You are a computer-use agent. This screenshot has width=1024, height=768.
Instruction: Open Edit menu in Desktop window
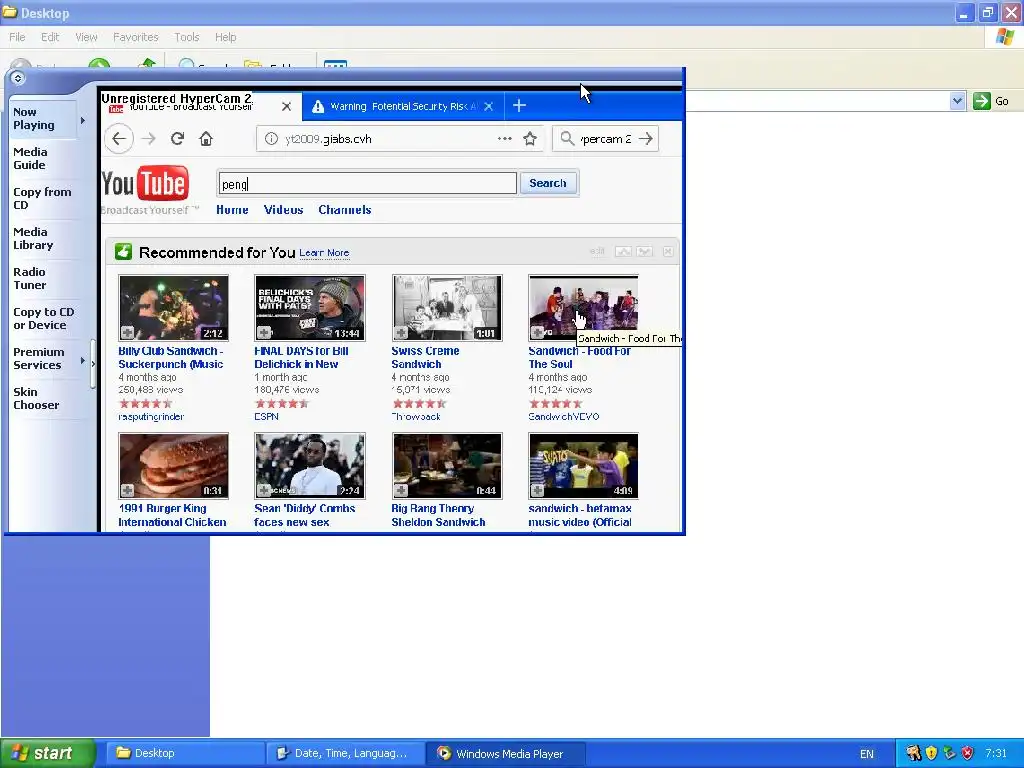pos(50,37)
